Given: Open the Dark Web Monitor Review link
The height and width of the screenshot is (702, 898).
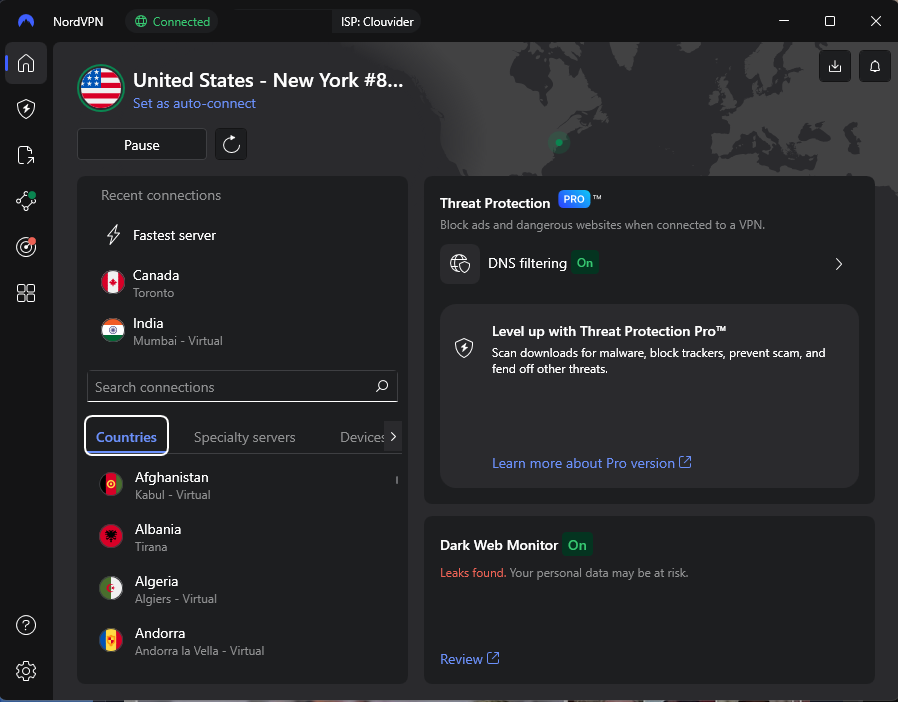Looking at the screenshot, I should click(x=469, y=659).
